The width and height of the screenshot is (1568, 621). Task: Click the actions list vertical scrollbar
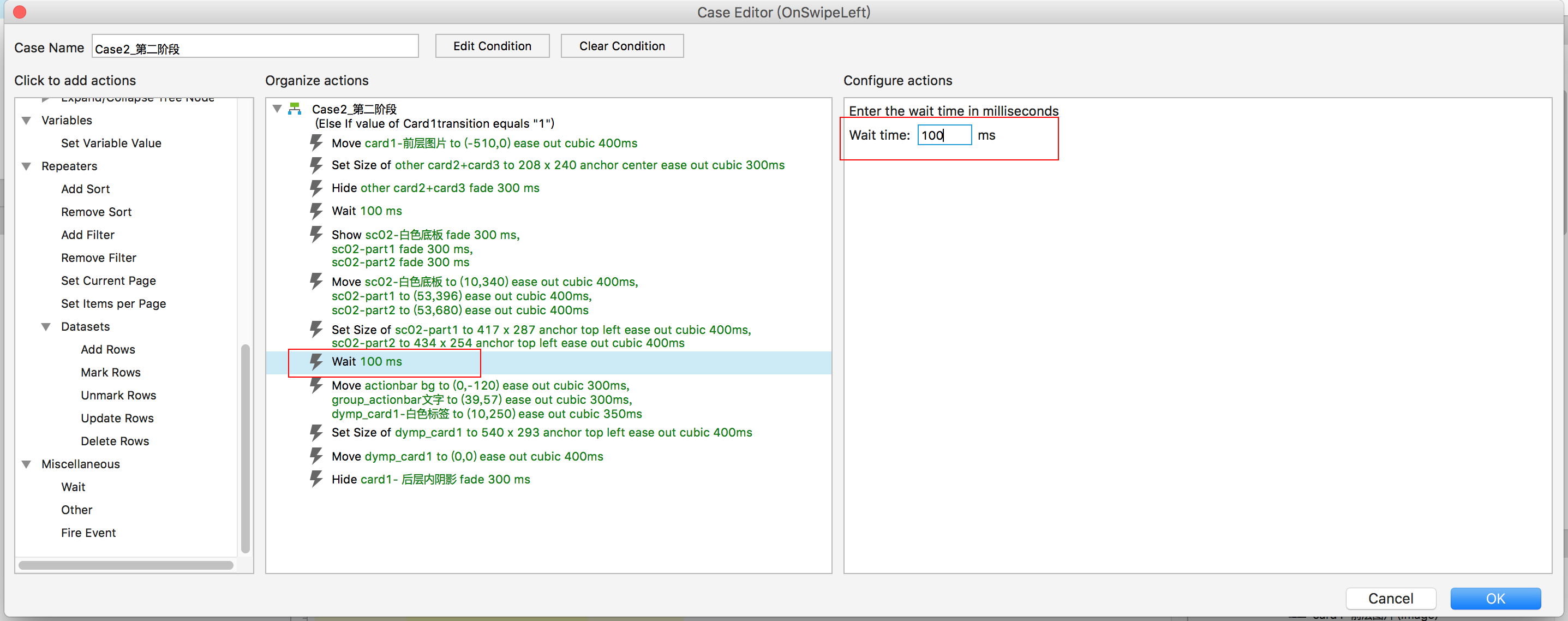click(246, 447)
